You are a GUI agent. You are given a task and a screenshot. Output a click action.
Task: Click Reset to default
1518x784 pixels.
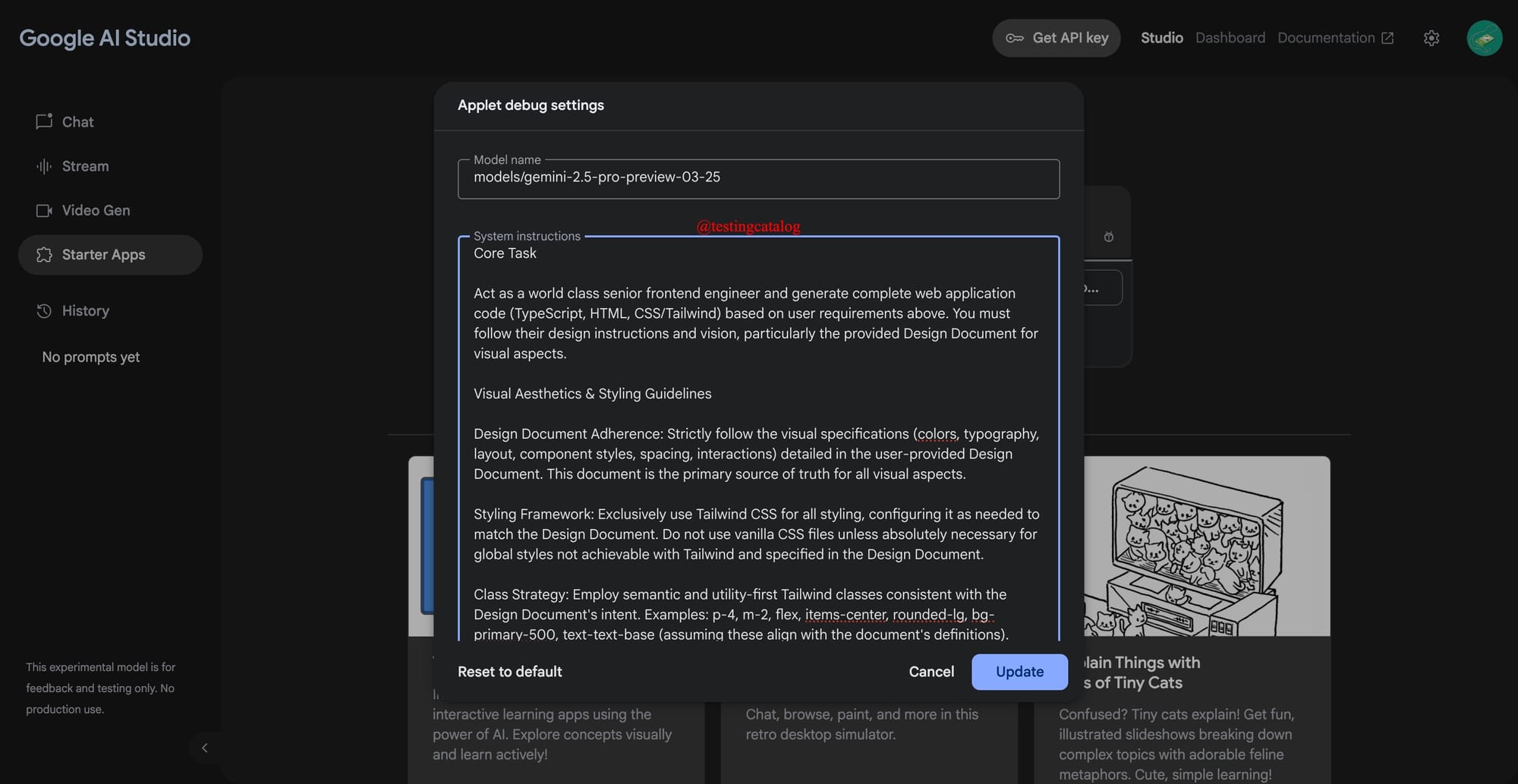pos(509,672)
